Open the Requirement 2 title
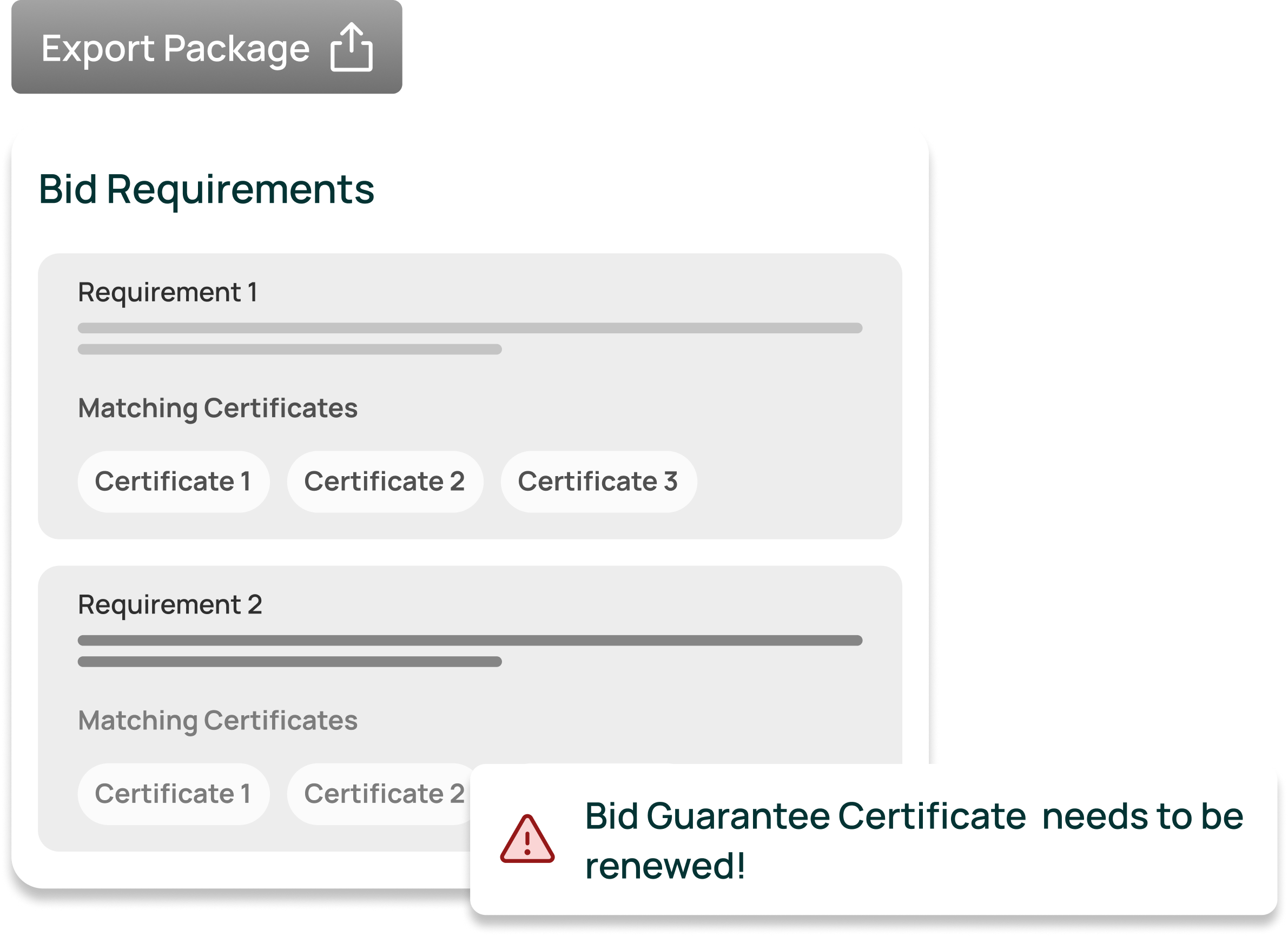The height and width of the screenshot is (936, 1288). 170,604
